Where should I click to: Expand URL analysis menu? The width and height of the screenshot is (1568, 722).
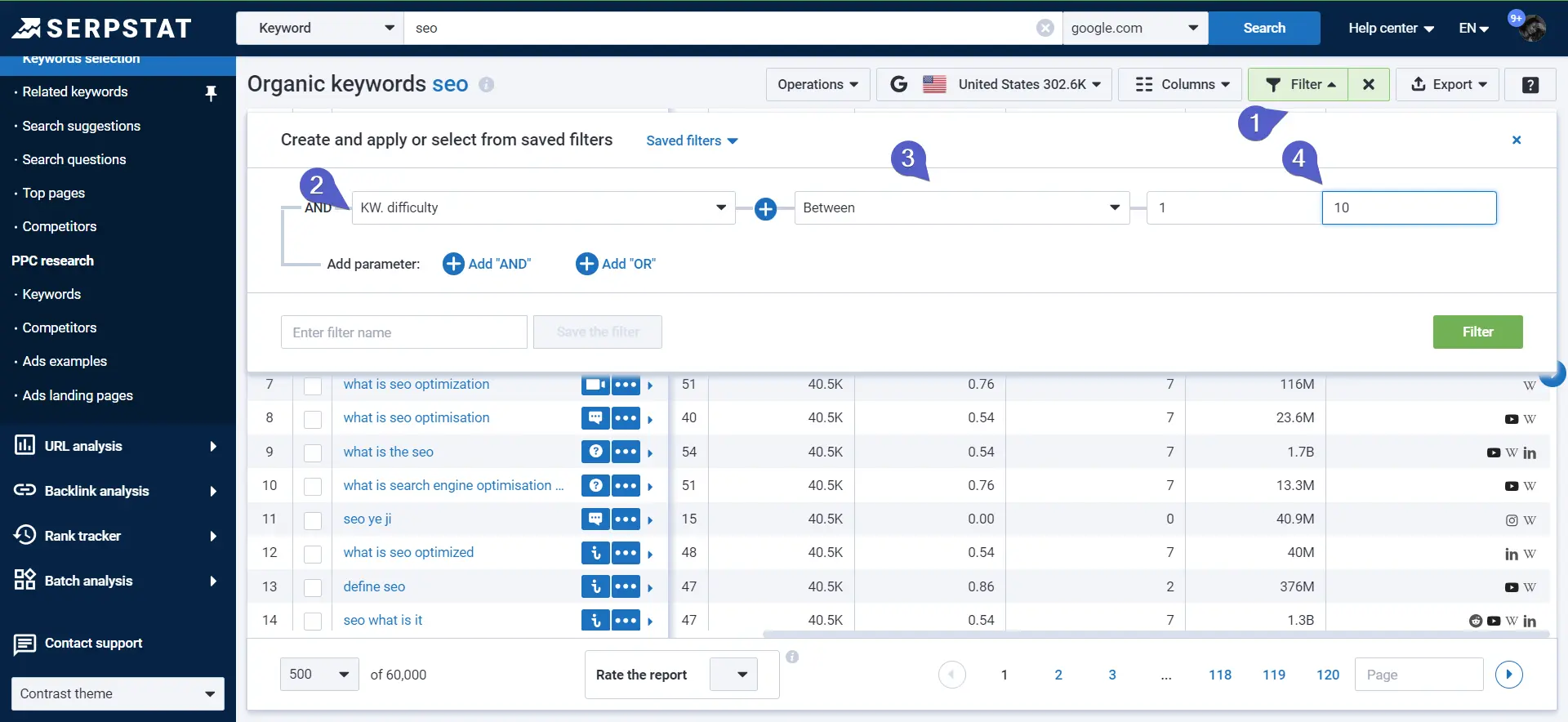(x=118, y=446)
